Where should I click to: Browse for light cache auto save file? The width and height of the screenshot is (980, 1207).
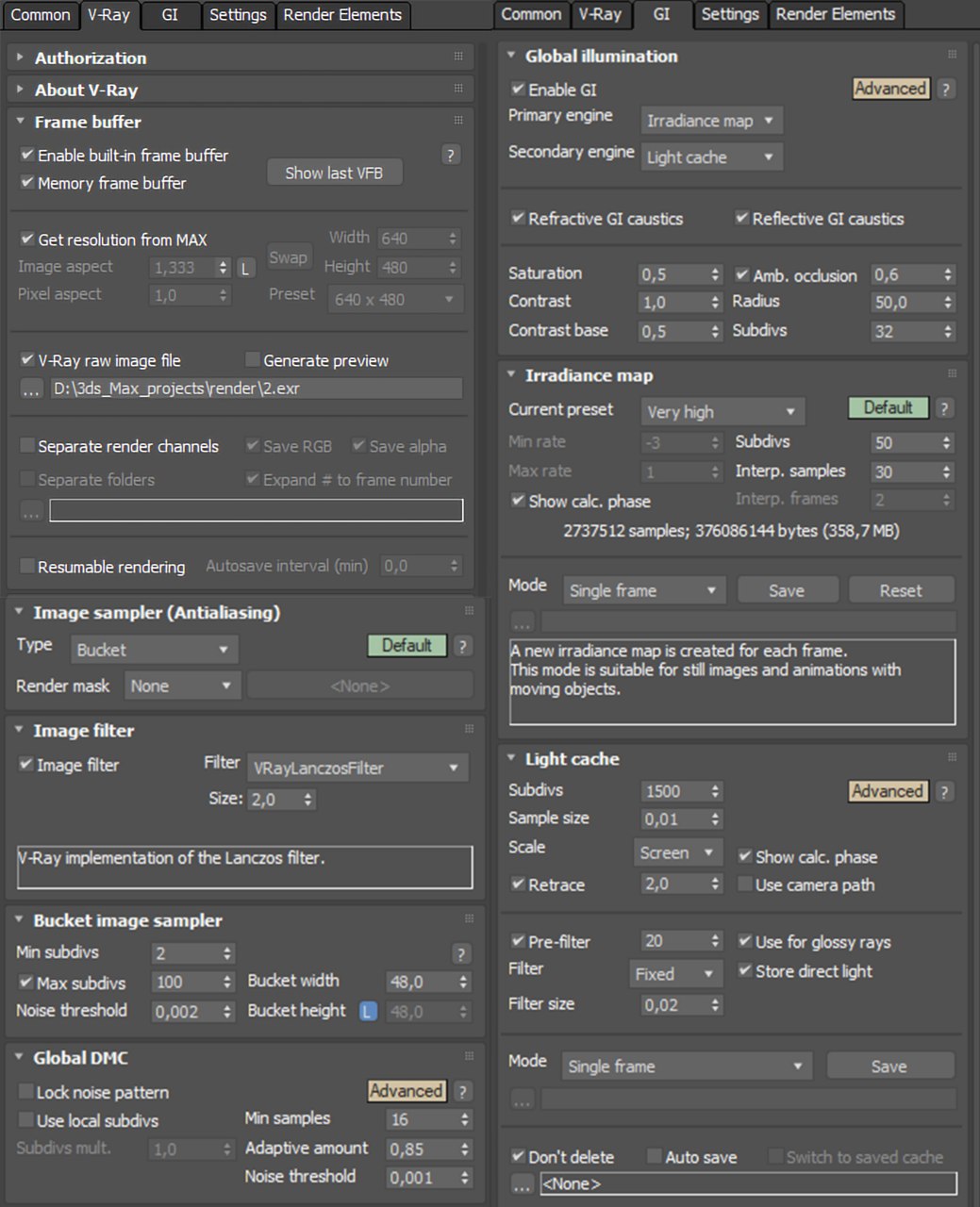pyautogui.click(x=522, y=1183)
